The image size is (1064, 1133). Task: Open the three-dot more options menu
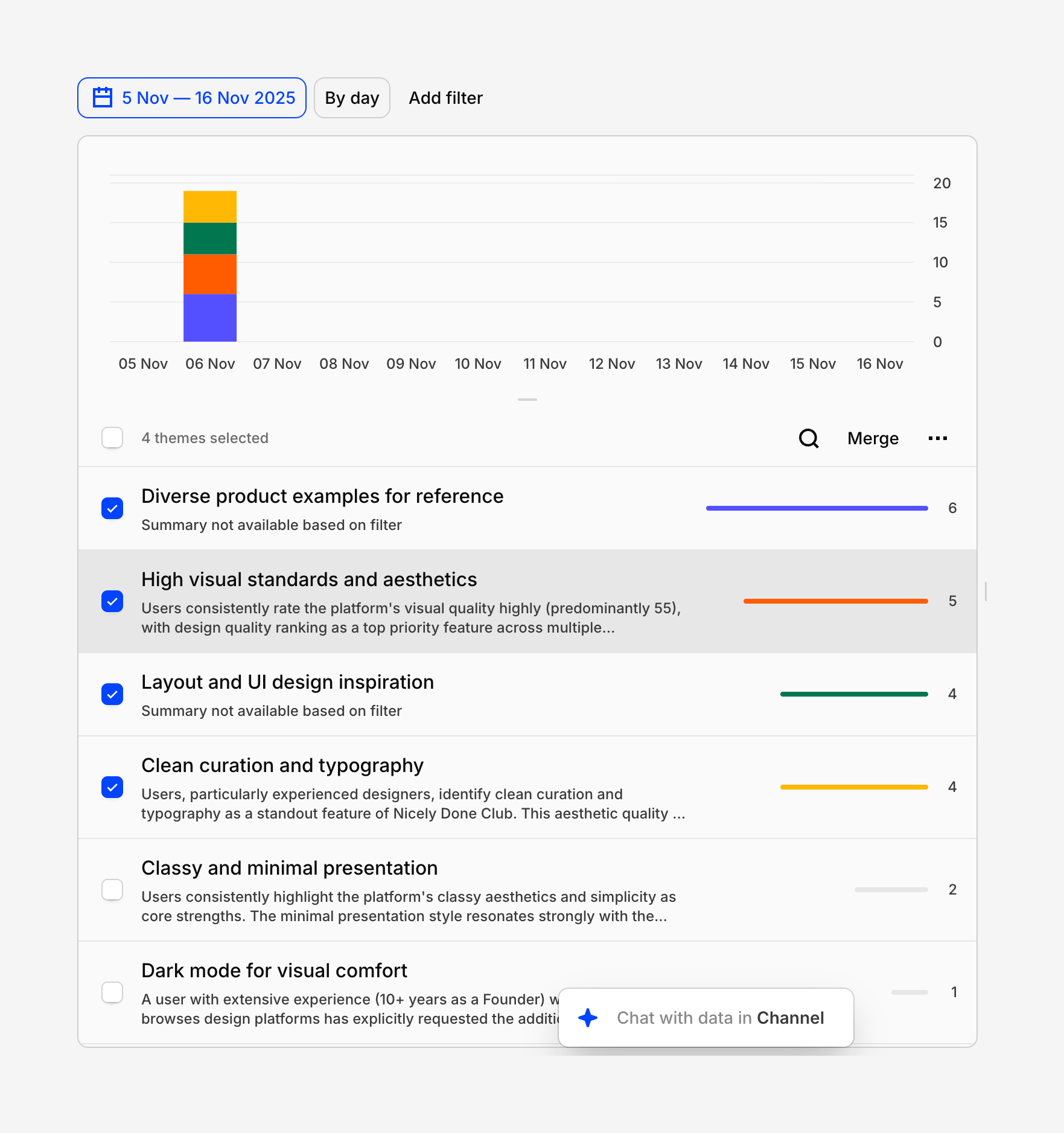(x=937, y=438)
